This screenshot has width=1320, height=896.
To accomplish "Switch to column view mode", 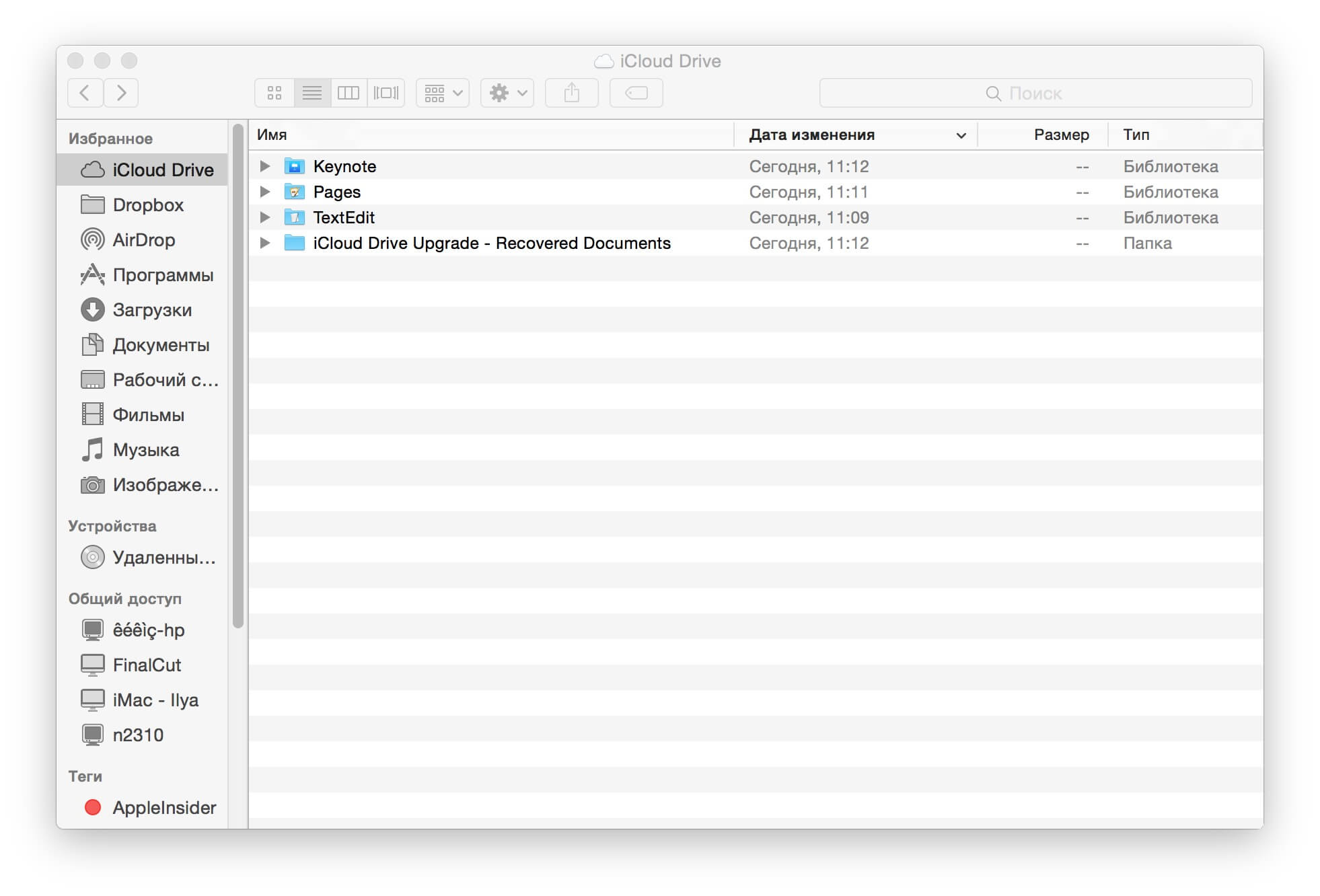I will coord(349,93).
